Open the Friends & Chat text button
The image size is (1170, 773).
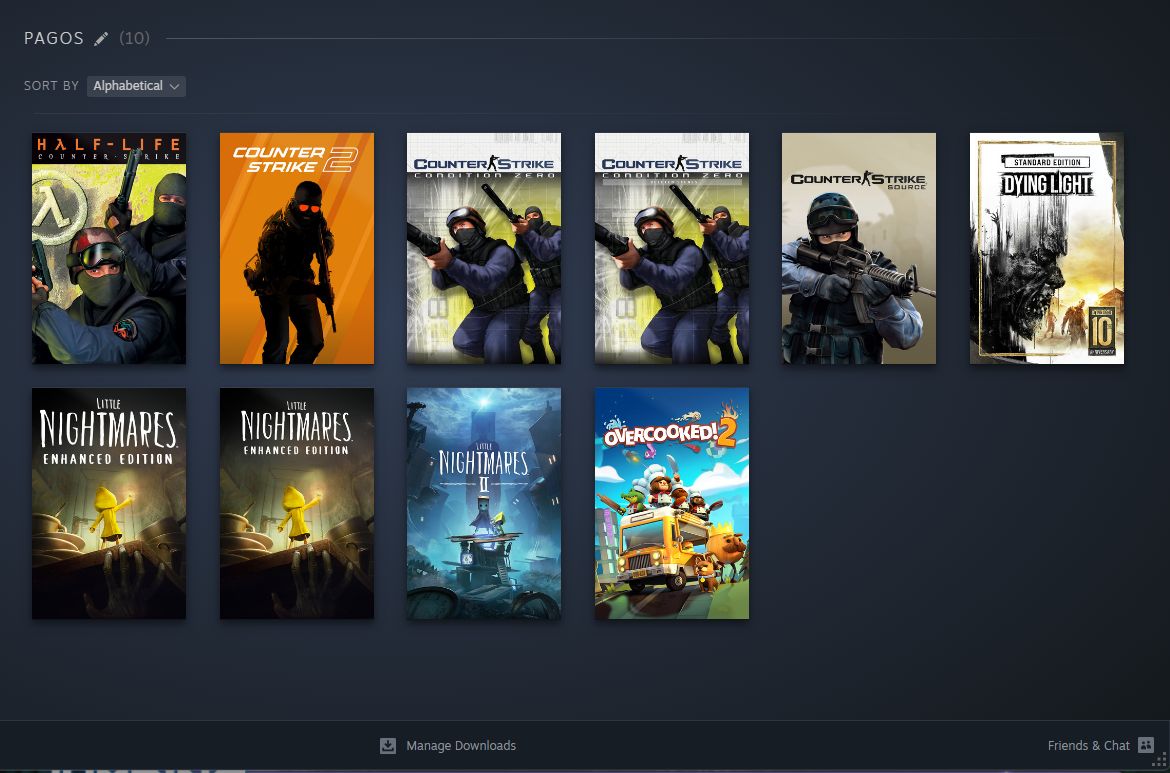1088,745
